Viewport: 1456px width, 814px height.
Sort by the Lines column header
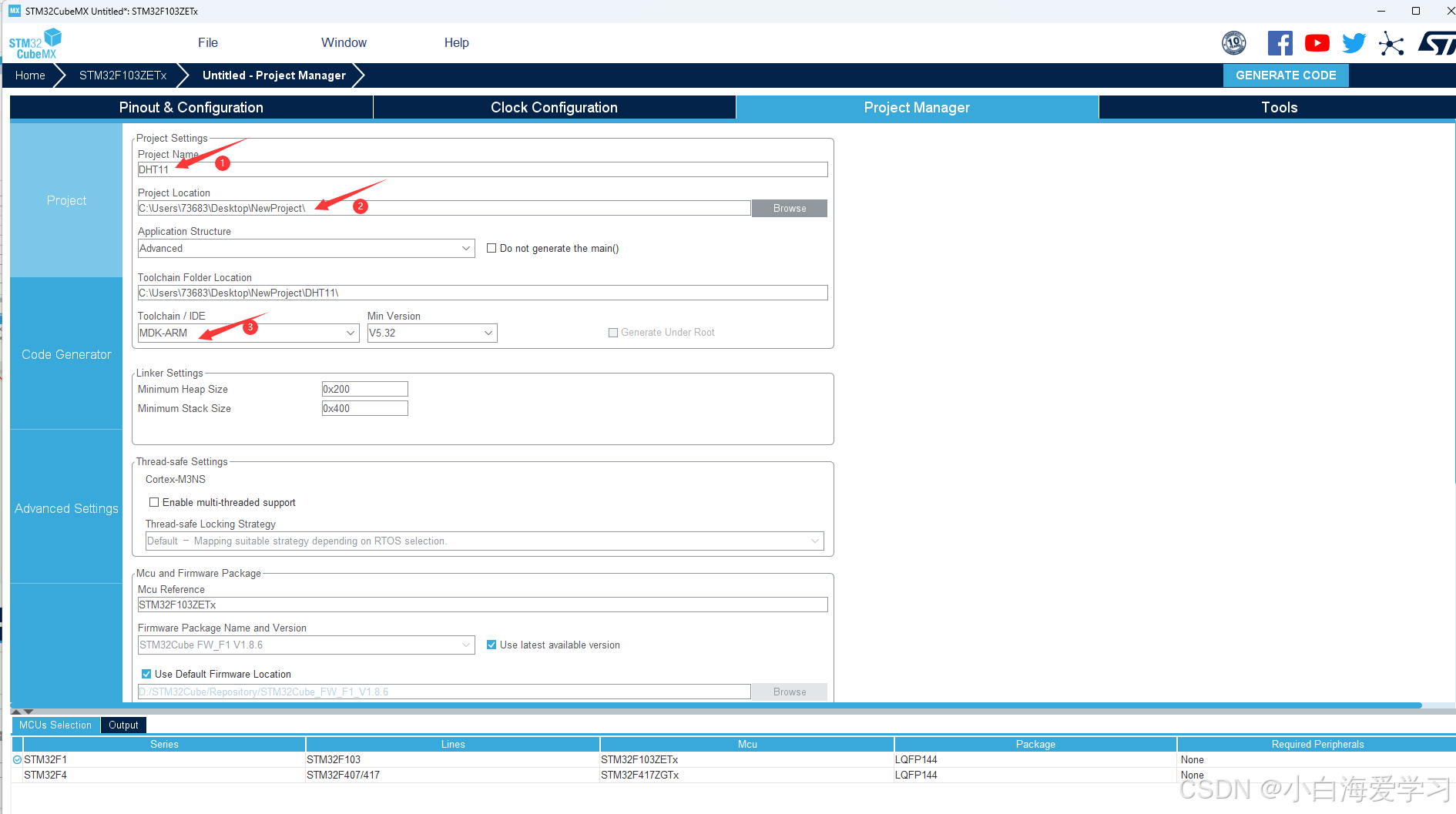453,744
